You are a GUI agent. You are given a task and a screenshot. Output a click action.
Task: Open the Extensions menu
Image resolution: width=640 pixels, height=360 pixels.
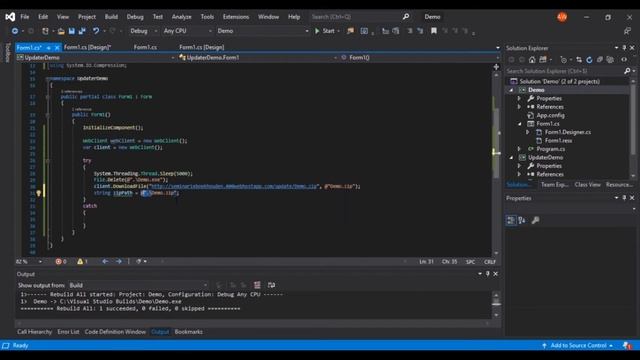pyautogui.click(x=236, y=17)
